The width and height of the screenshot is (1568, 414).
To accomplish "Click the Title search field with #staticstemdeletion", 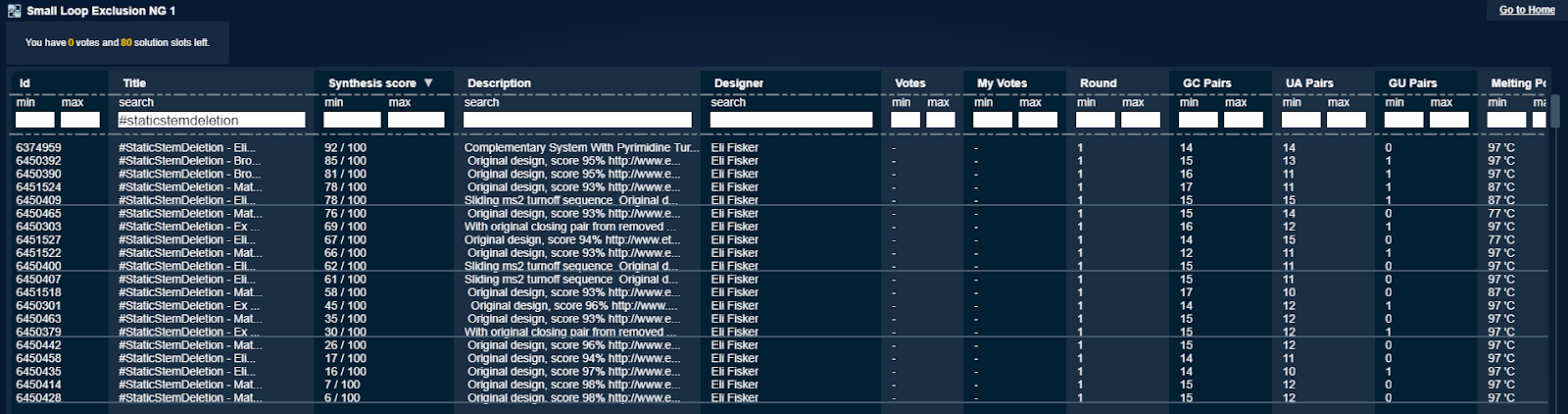I will 211,120.
